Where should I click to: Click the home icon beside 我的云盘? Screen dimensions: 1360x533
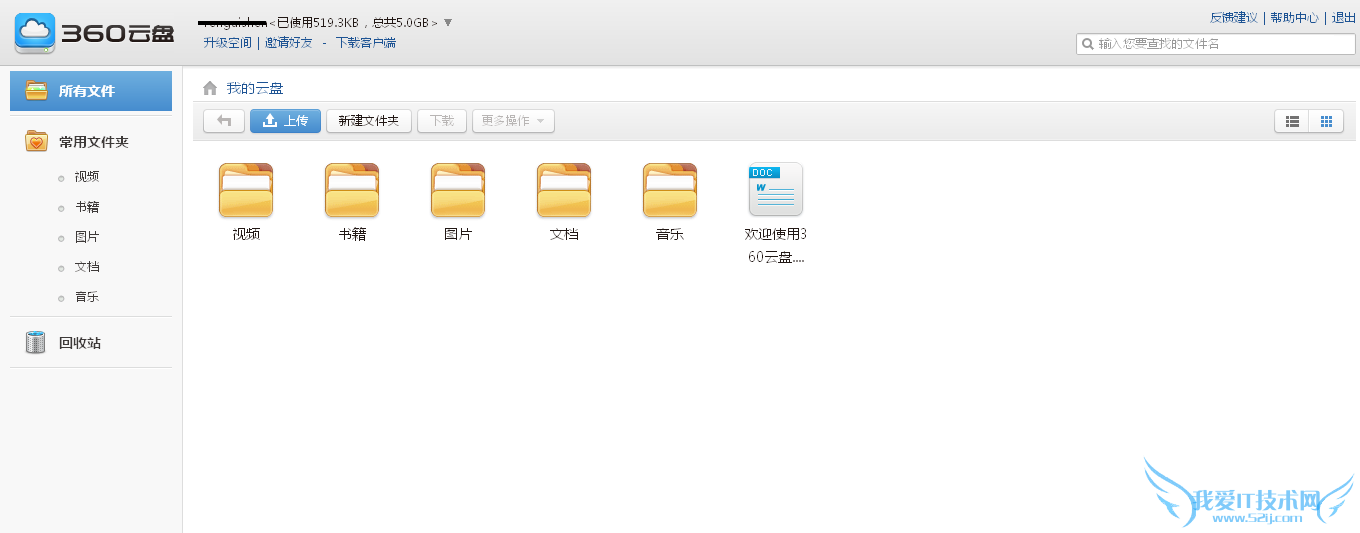[x=210, y=88]
